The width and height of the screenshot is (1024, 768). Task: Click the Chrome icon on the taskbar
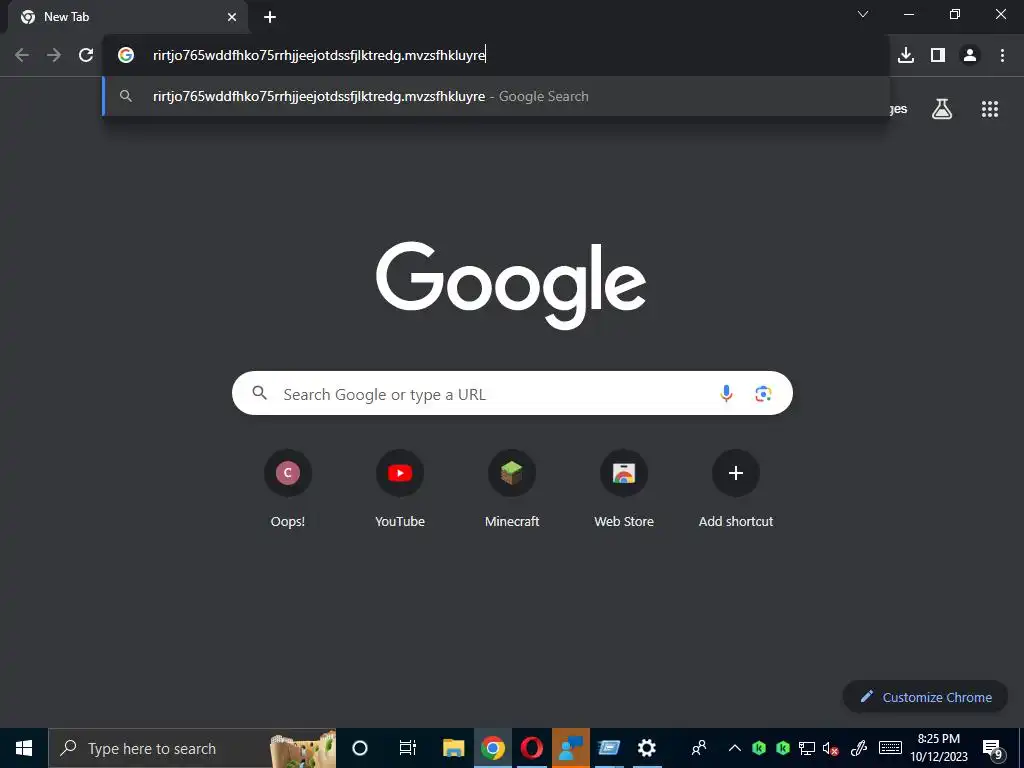pyautogui.click(x=493, y=748)
